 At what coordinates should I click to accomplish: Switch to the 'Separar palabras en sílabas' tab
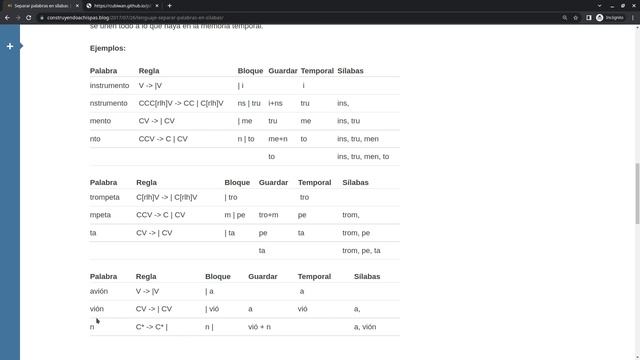[41, 6]
